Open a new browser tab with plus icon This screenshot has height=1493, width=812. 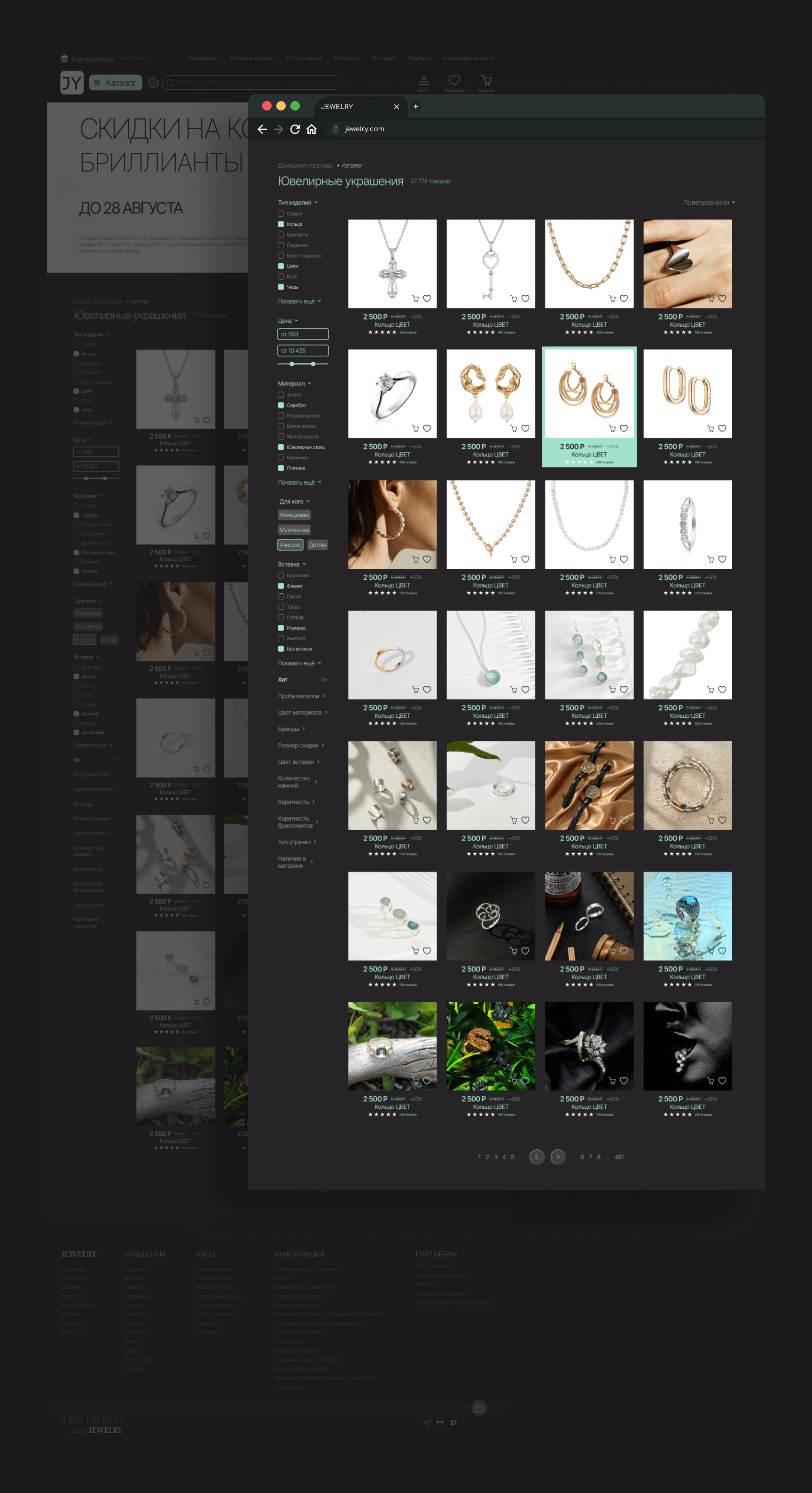click(415, 107)
